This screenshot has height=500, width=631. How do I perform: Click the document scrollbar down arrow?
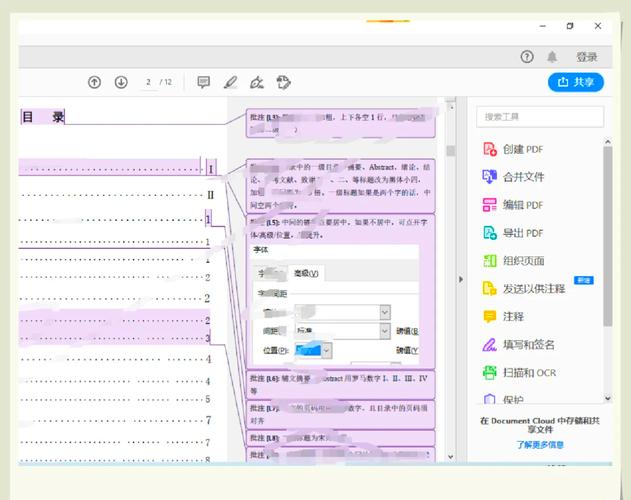point(451,457)
